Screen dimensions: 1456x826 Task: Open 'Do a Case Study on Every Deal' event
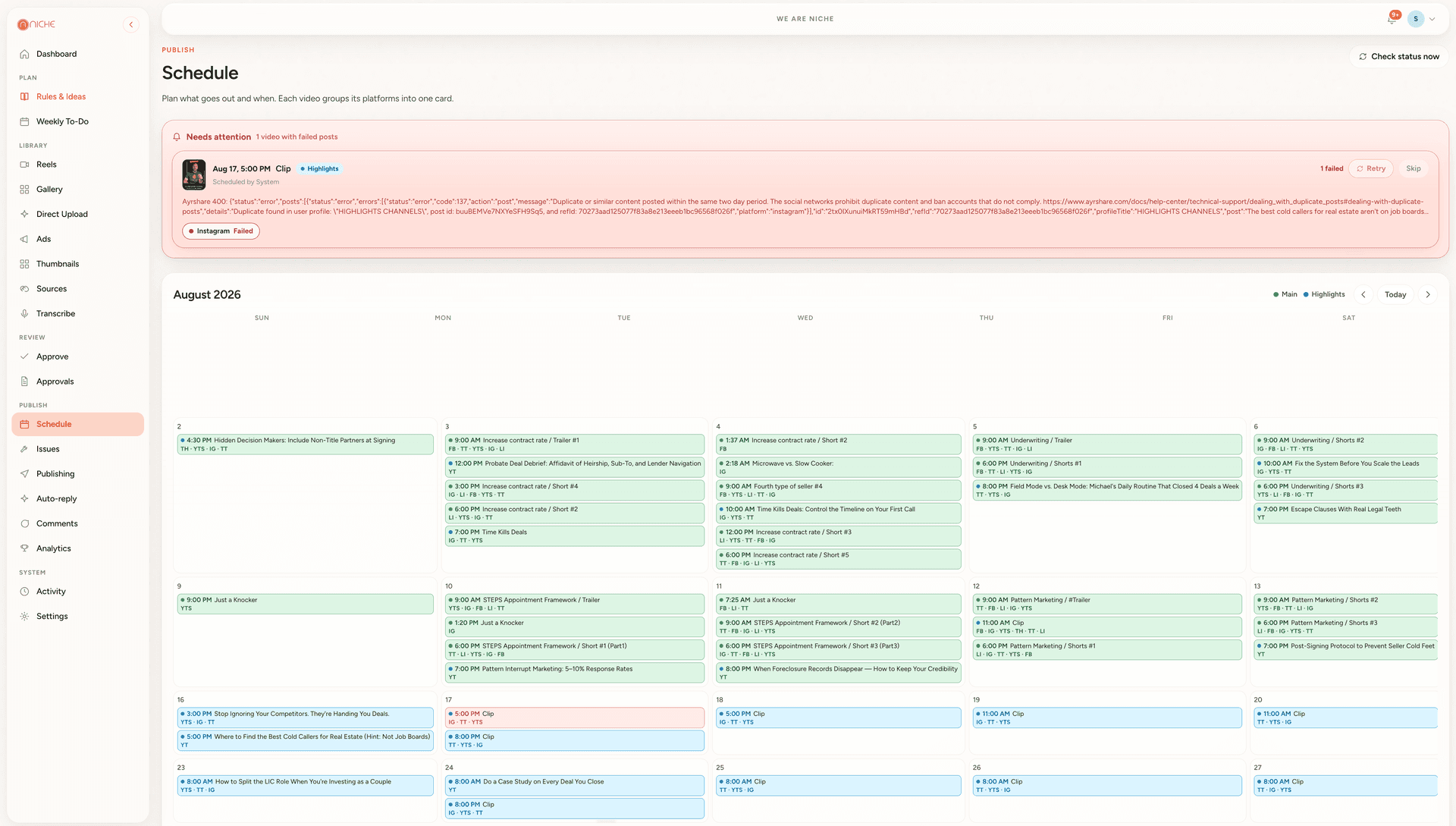(575, 786)
